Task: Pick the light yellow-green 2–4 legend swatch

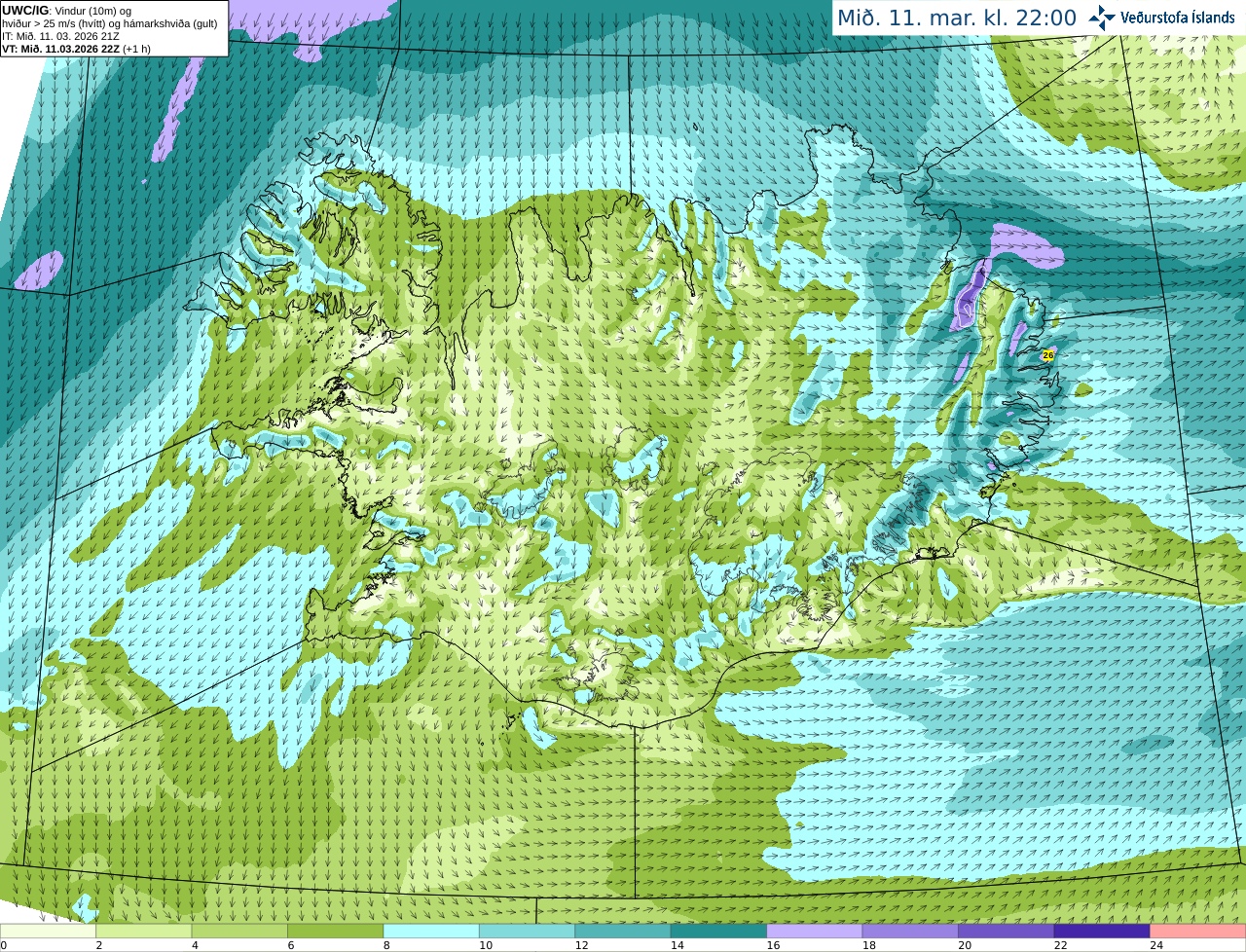Action: (x=145, y=932)
